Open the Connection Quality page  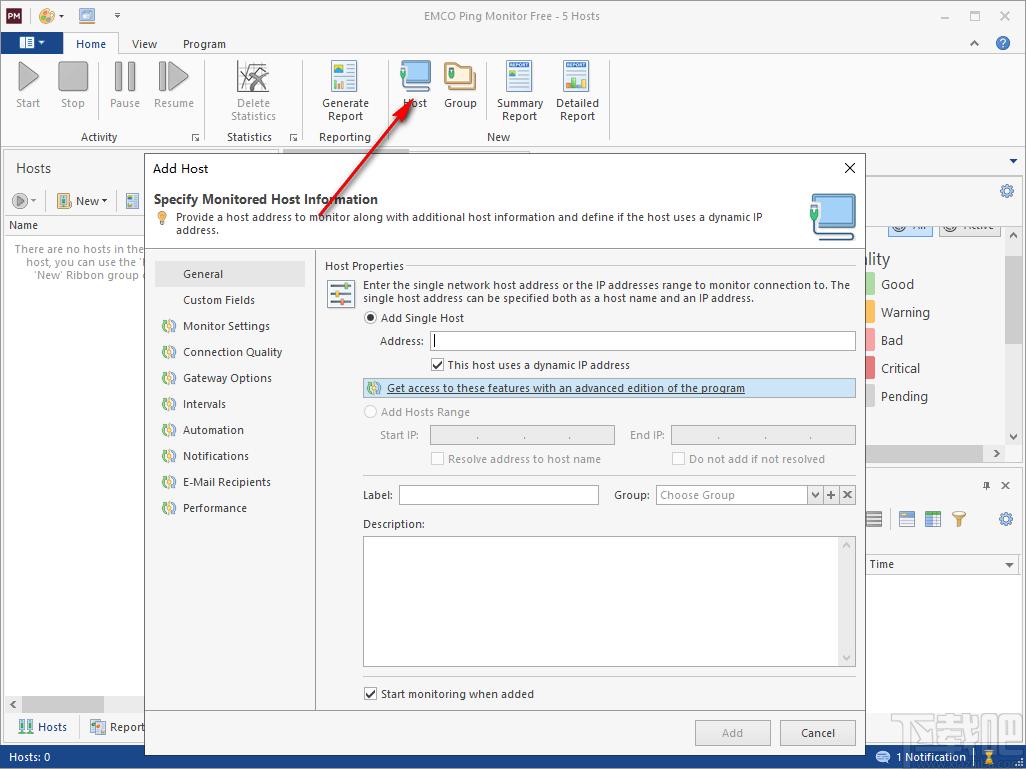tap(230, 352)
